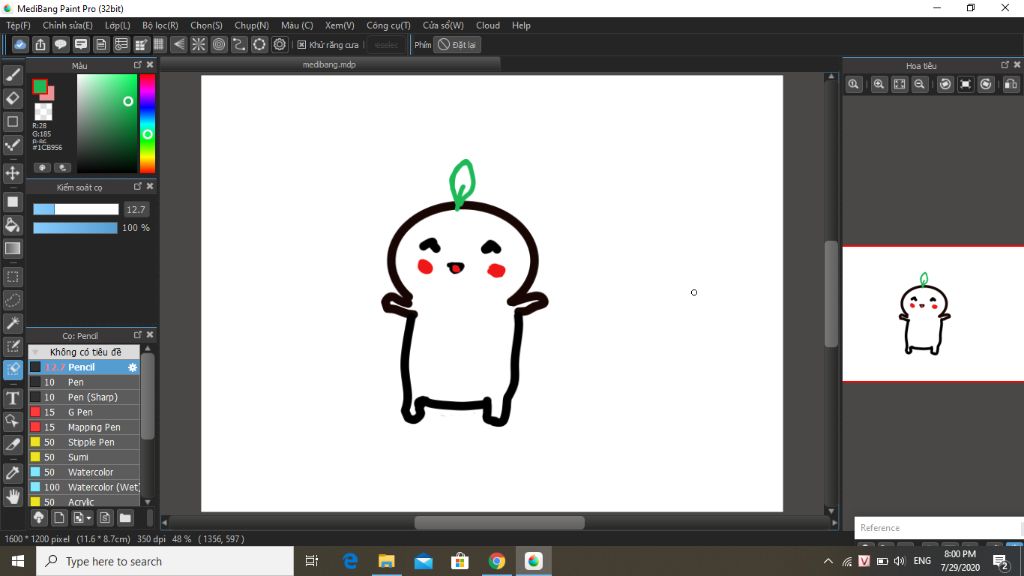Zoom in on the navigator
1024x576 pixels.
pos(879,84)
